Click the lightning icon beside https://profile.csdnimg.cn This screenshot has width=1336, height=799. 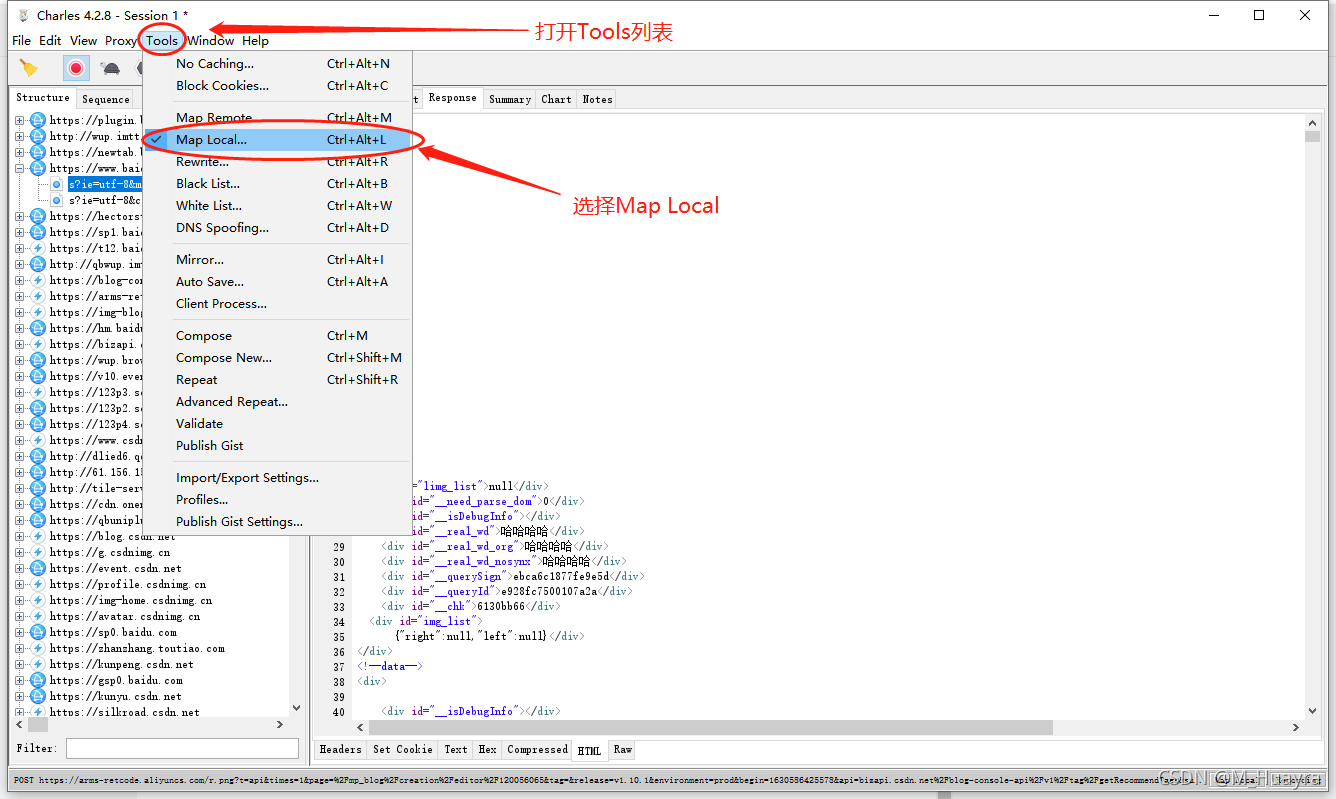[38, 584]
